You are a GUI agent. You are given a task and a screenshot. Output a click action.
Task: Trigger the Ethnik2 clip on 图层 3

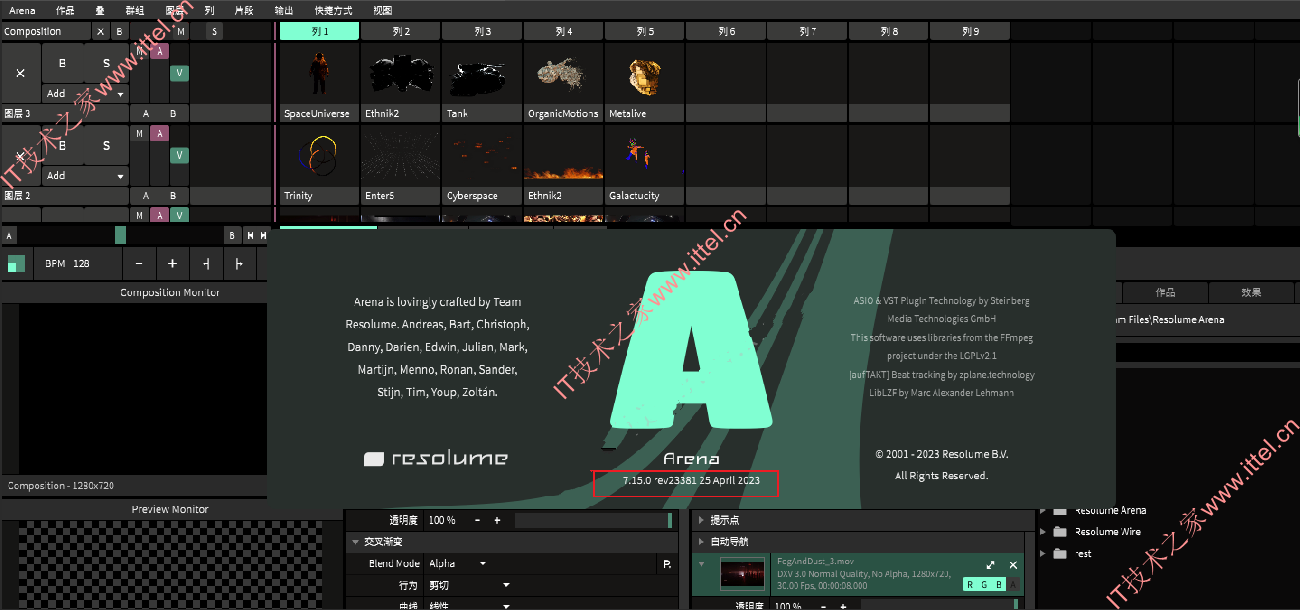[401, 75]
